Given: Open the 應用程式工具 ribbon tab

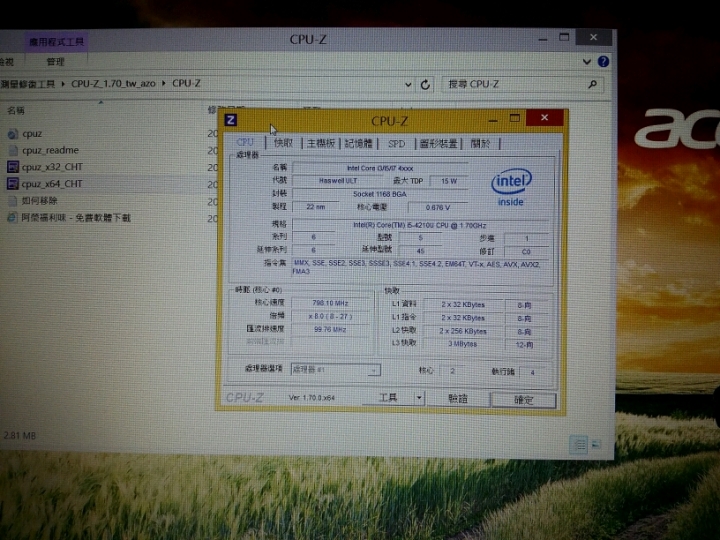Looking at the screenshot, I should (x=56, y=42).
